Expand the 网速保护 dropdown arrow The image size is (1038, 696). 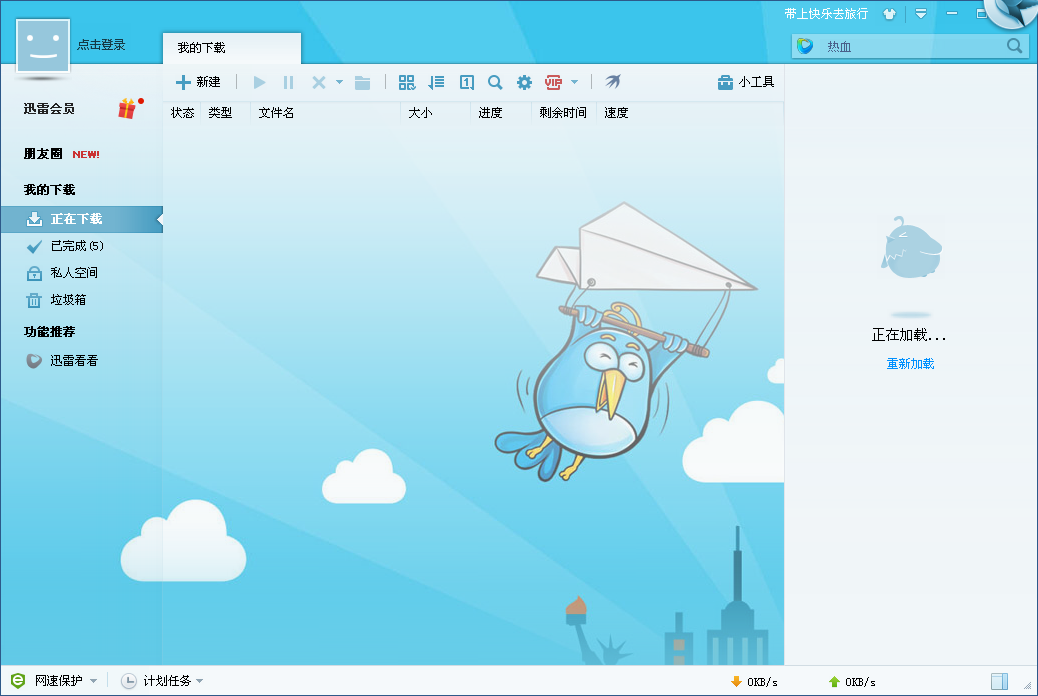(93, 681)
